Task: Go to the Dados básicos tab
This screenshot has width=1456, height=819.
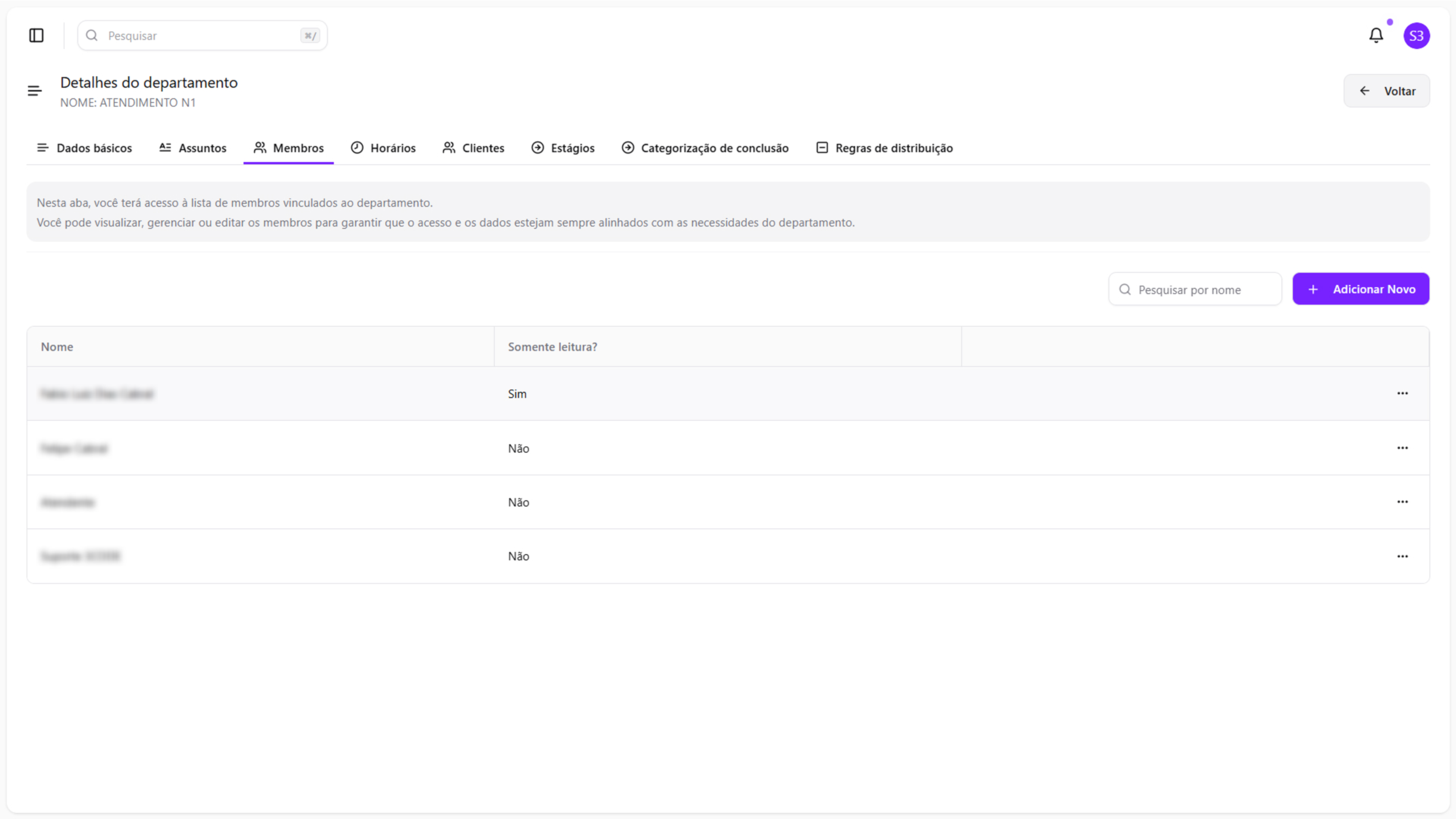Action: click(84, 148)
